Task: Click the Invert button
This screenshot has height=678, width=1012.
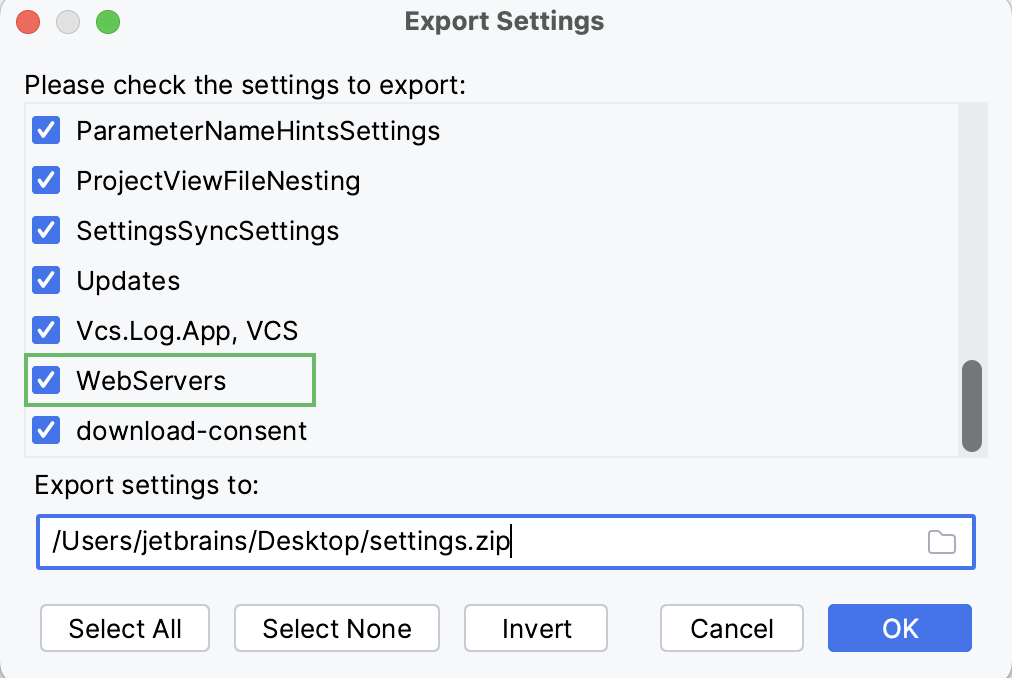Action: point(536,628)
